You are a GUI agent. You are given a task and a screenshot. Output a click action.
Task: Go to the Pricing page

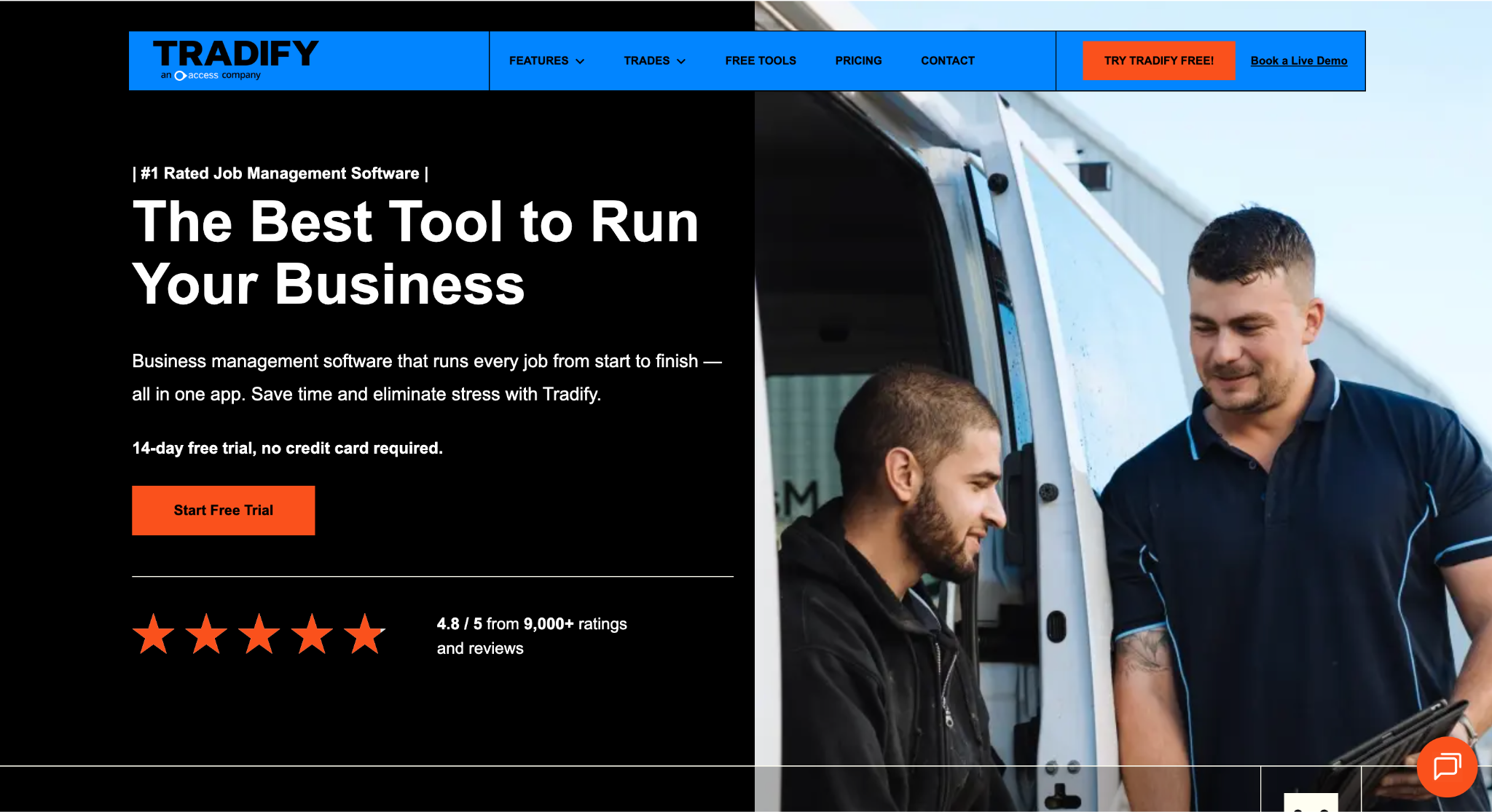tap(858, 60)
